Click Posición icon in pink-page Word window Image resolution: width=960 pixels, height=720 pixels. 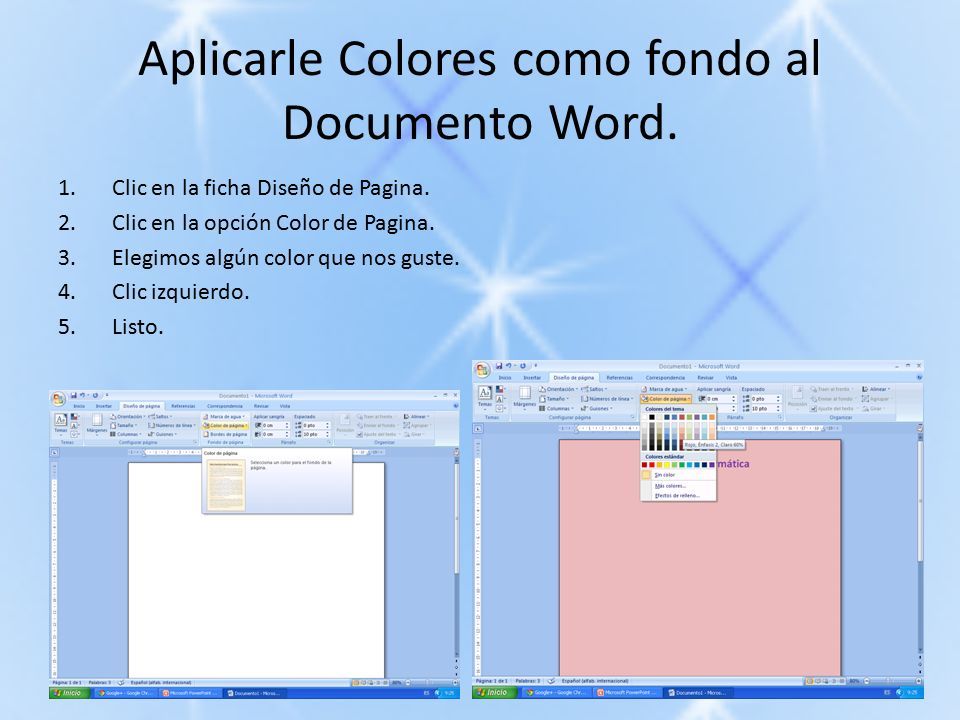[x=797, y=396]
